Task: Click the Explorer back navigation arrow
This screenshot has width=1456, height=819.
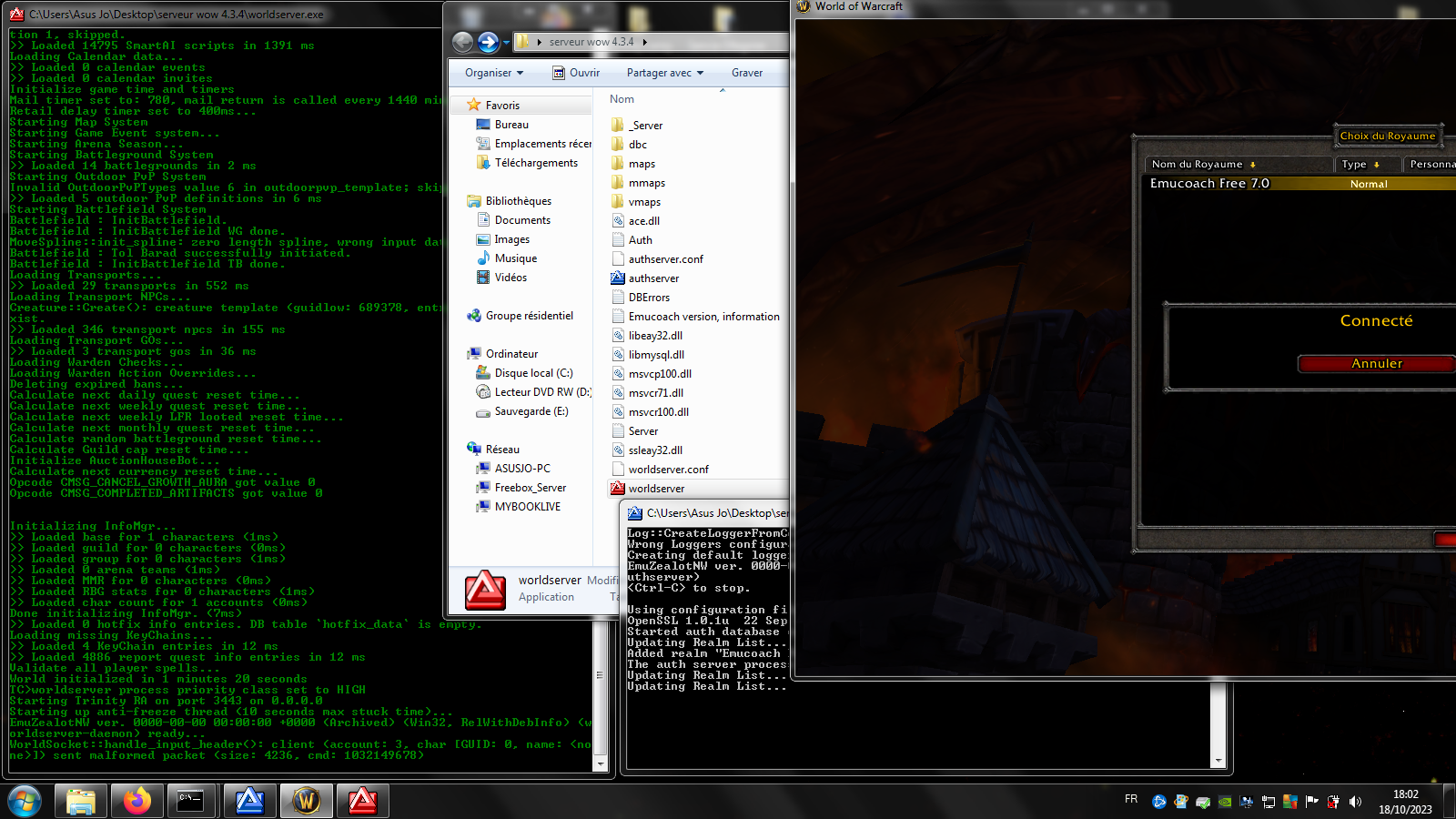Action: (462, 42)
